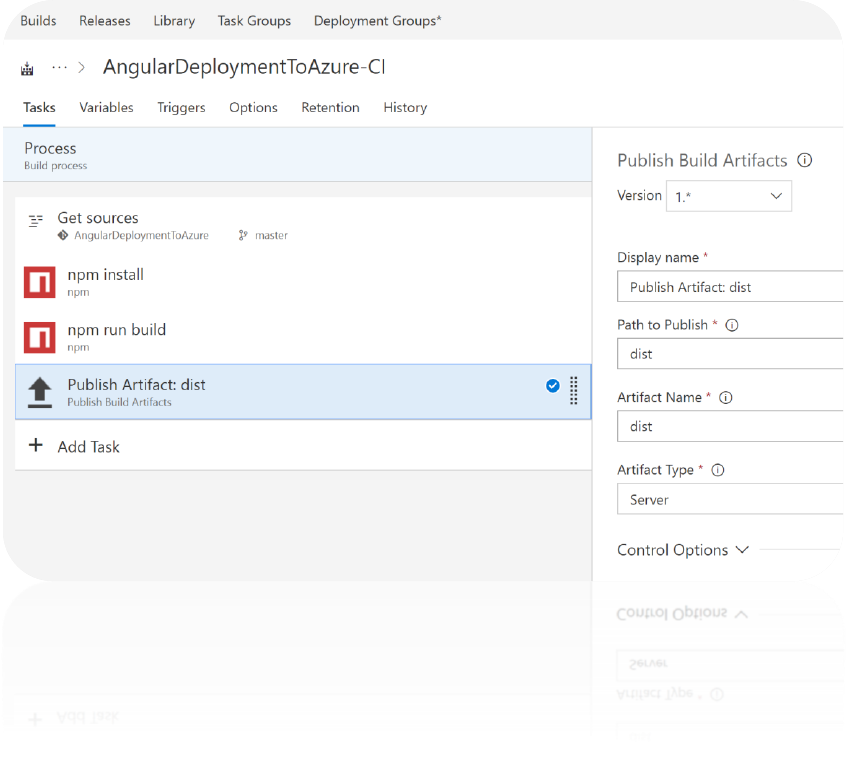Screen dimensions: 846x779
Task: Open the Artifact Type Server dropdown
Action: click(x=730, y=499)
